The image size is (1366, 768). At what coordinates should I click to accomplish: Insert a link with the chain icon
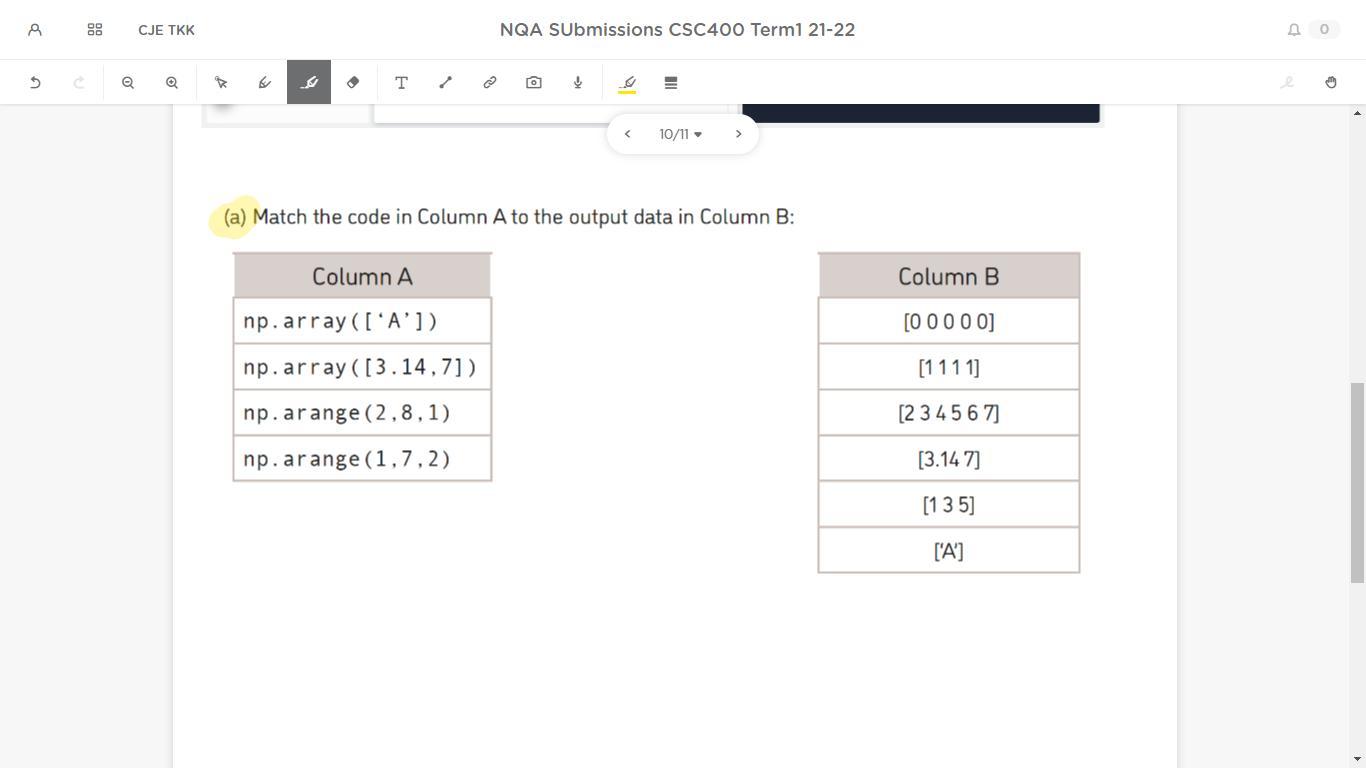[490, 83]
